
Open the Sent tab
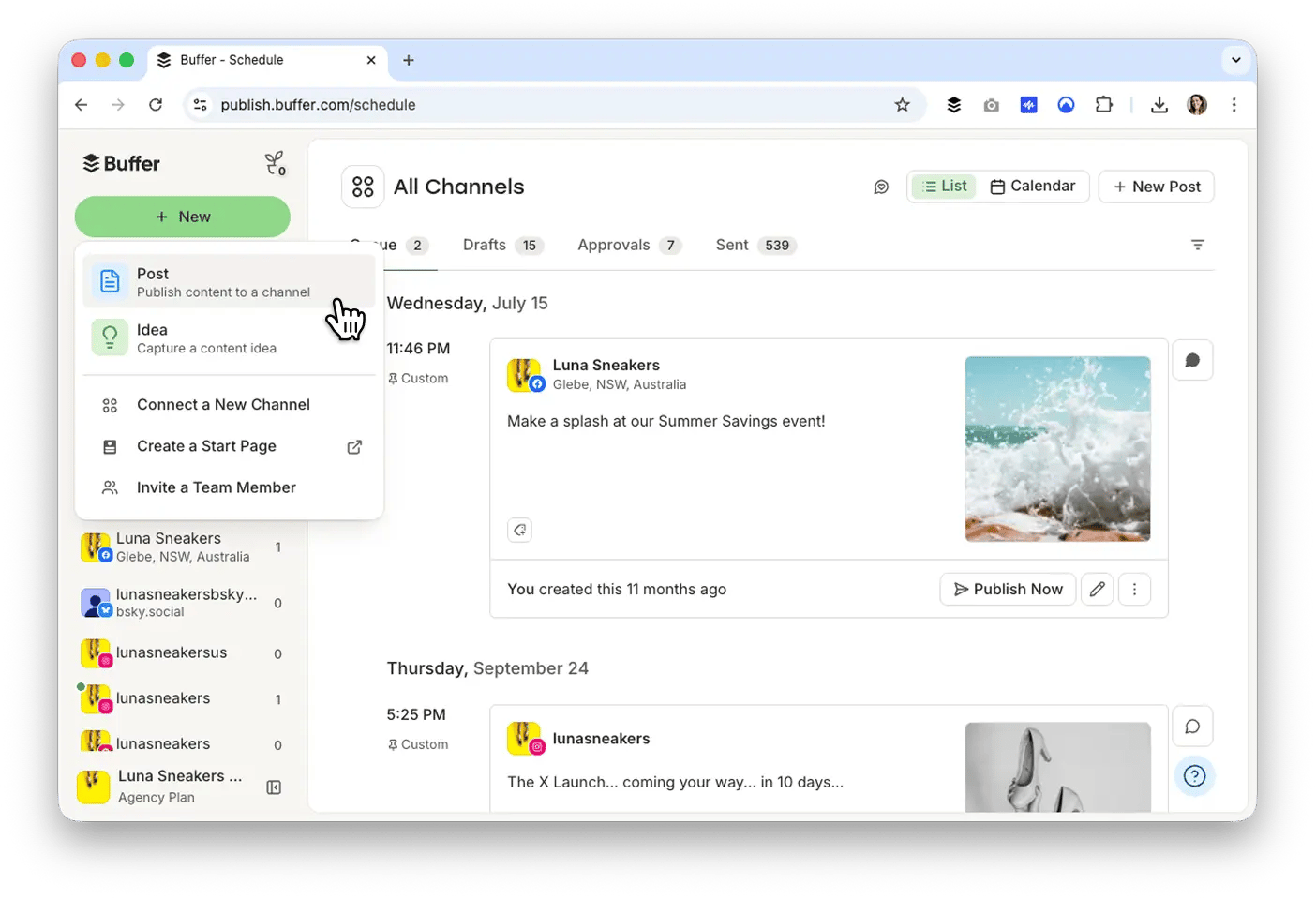(x=755, y=246)
